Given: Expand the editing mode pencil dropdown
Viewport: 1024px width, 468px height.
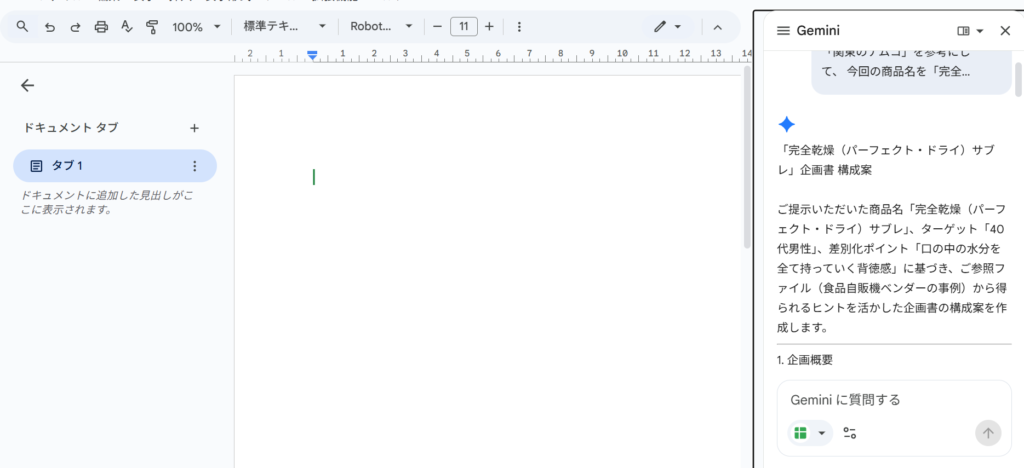Looking at the screenshot, I should click(x=668, y=27).
